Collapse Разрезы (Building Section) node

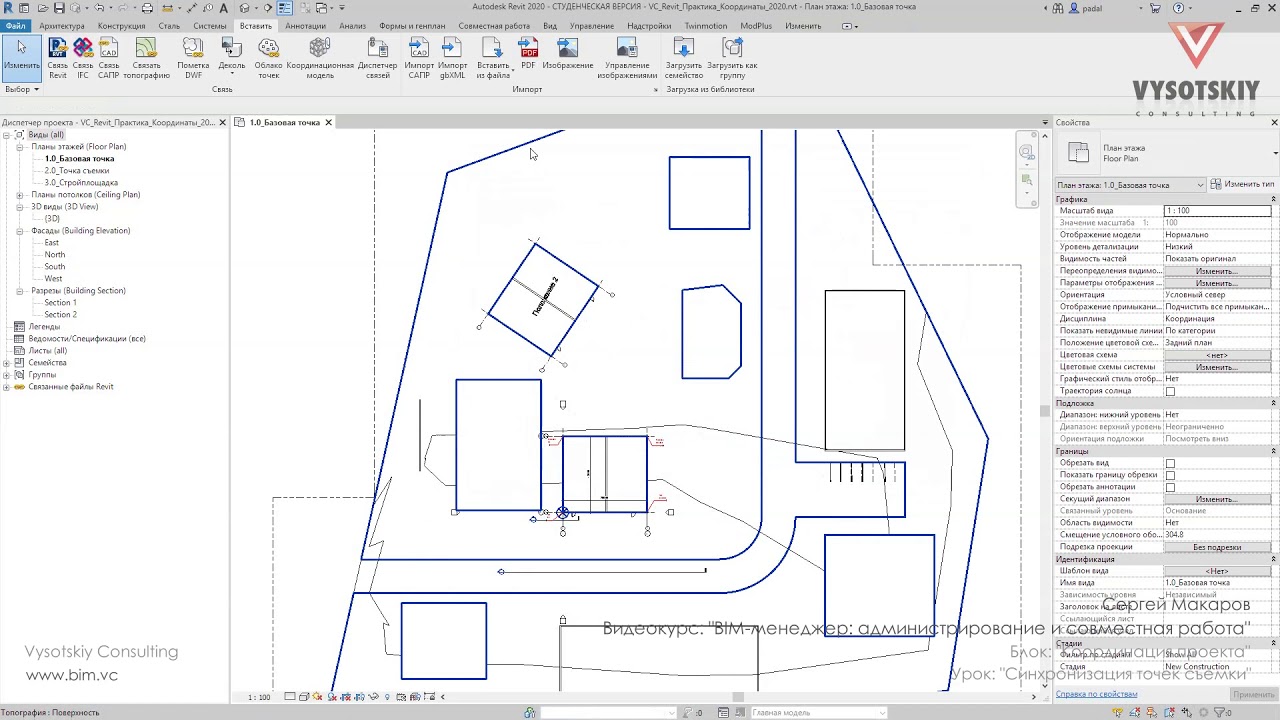(x=19, y=291)
